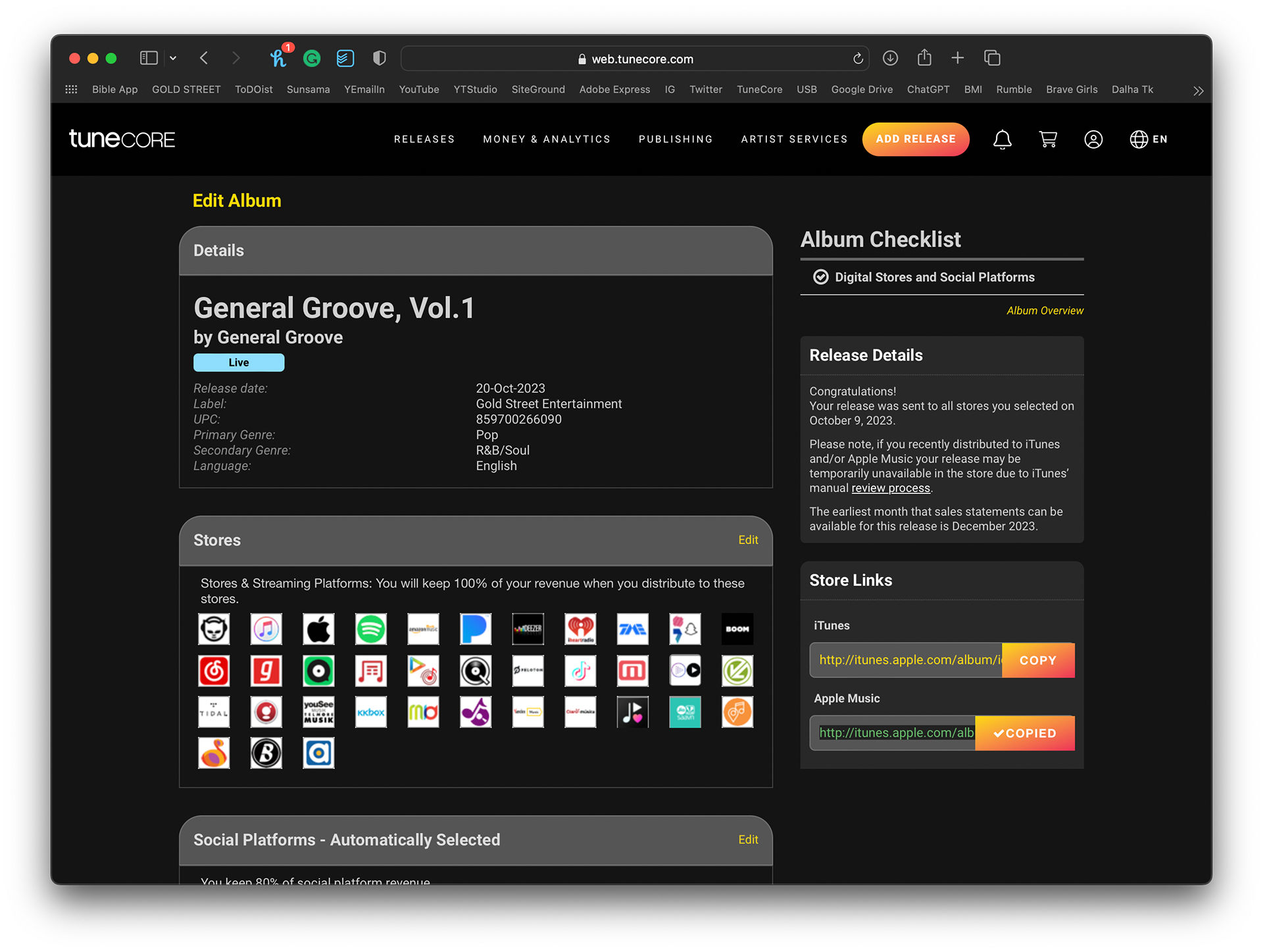Screen dimensions: 1263x952
Task: Open the ARTIST SERVICES menu
Action: pyautogui.click(x=794, y=139)
